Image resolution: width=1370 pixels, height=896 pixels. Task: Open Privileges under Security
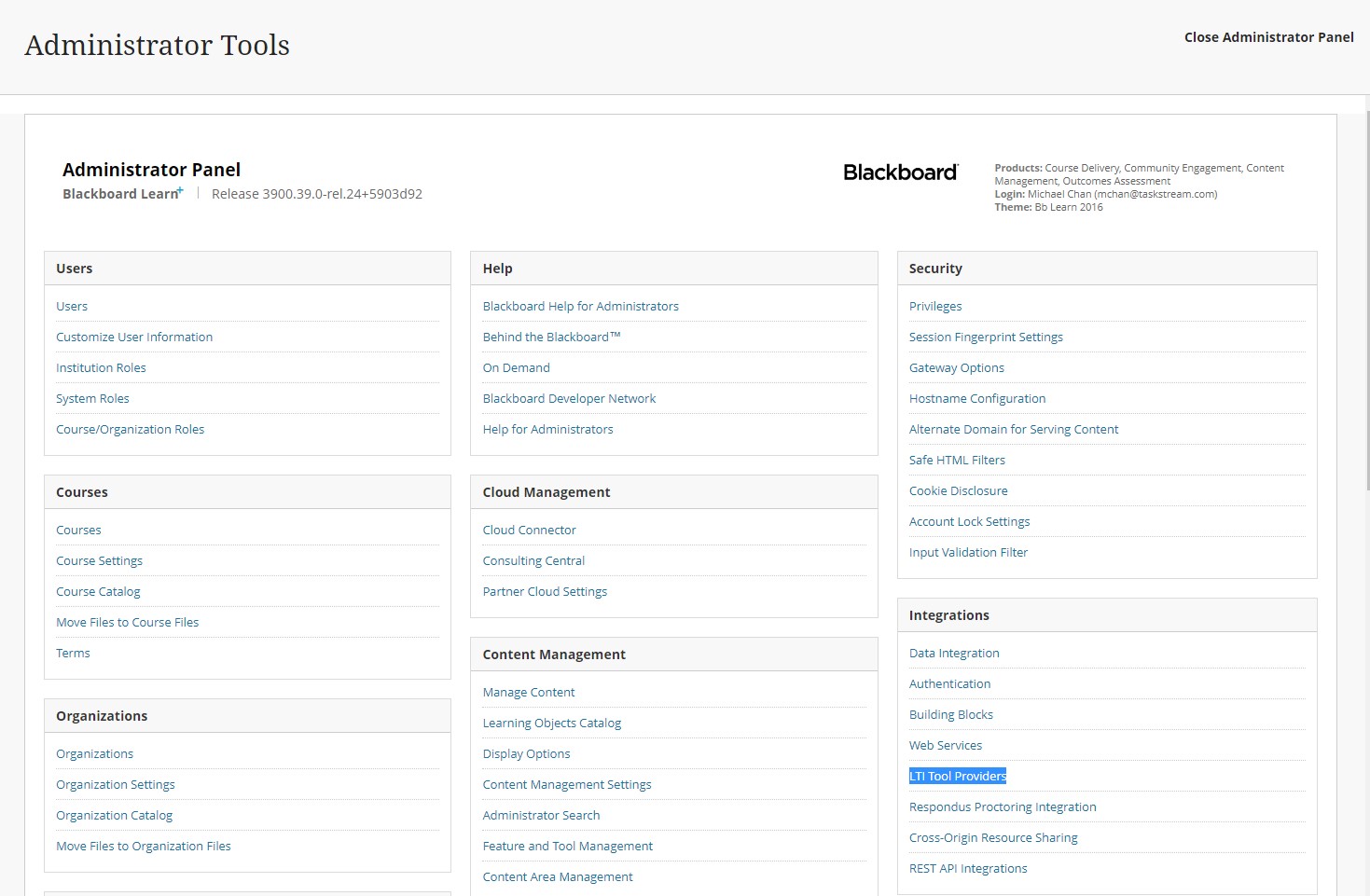(x=935, y=306)
